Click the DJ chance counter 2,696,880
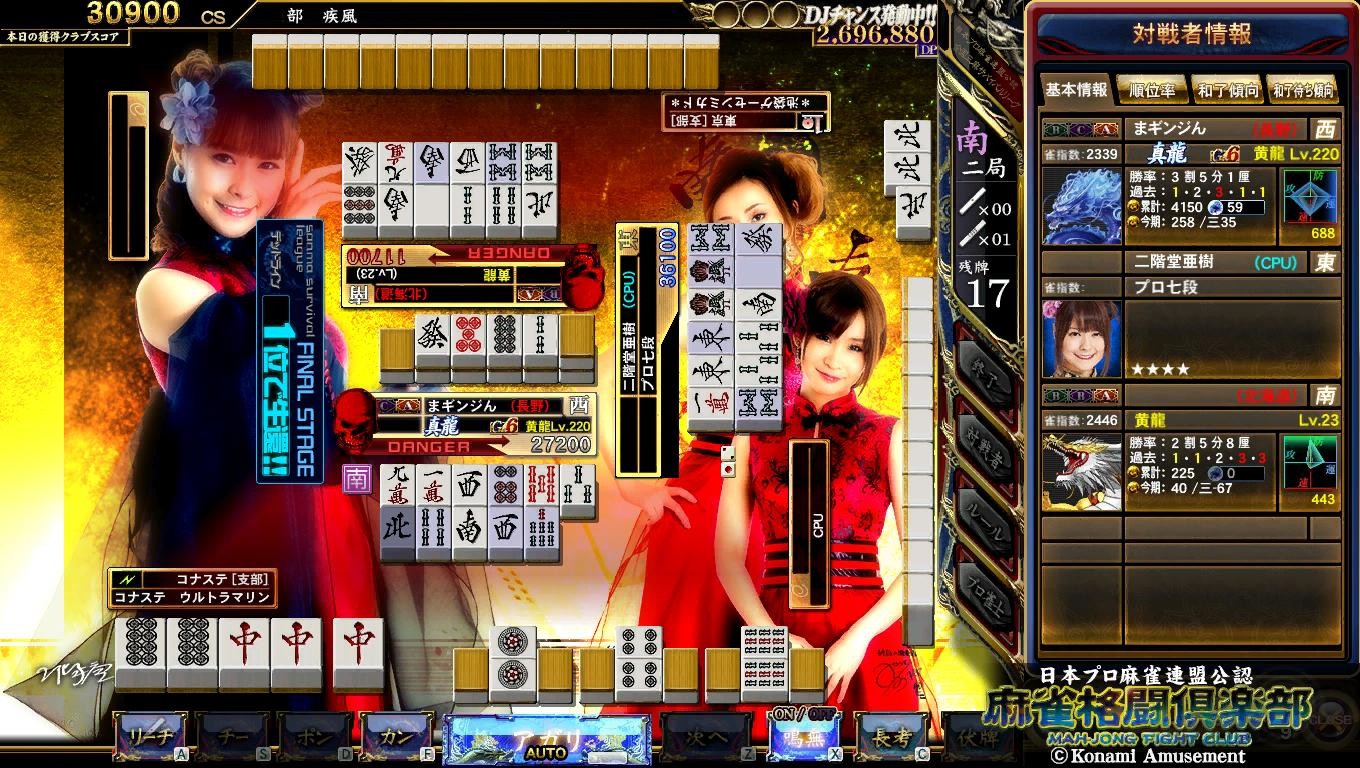The height and width of the screenshot is (768, 1360). [875, 35]
